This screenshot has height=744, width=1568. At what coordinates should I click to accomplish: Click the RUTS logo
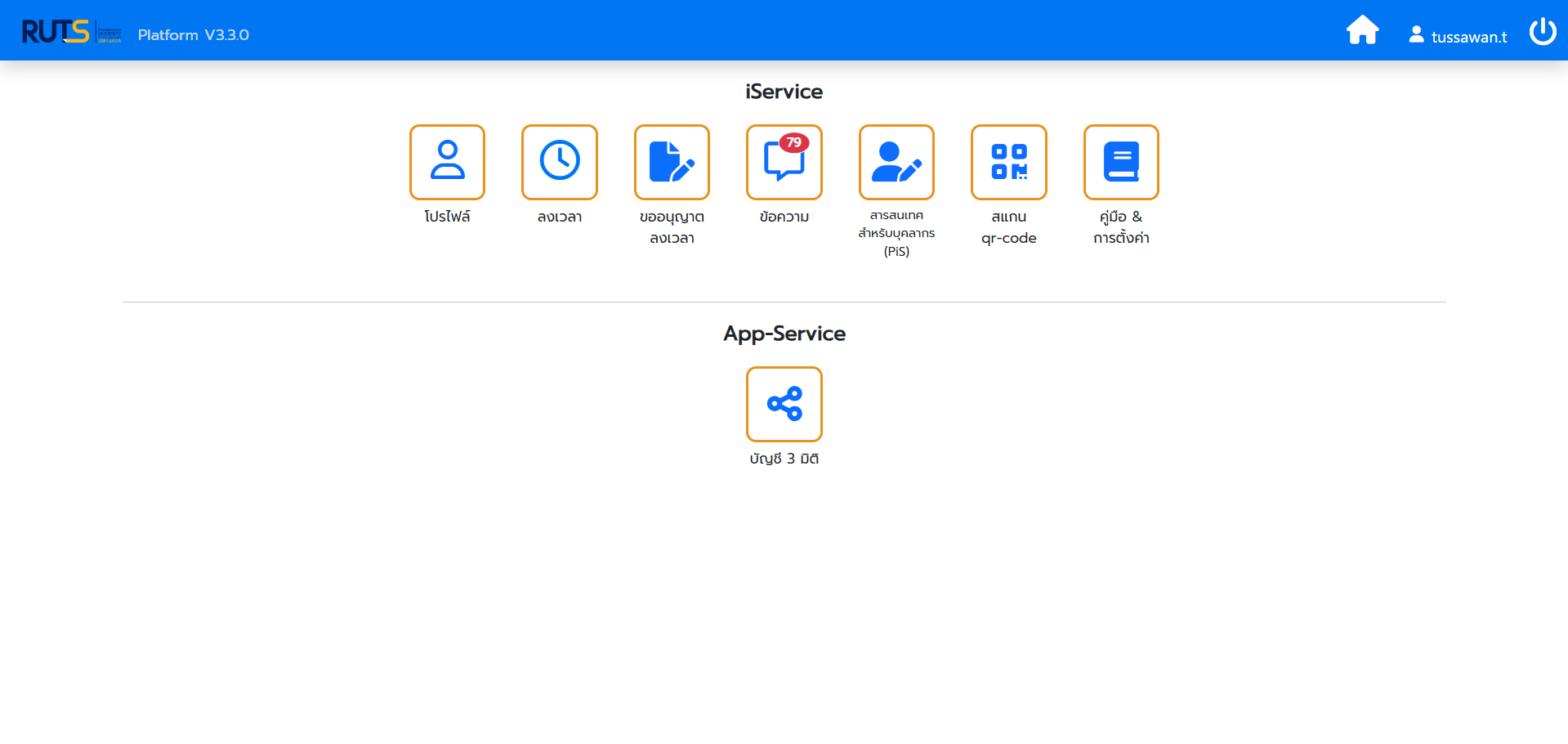(56, 32)
